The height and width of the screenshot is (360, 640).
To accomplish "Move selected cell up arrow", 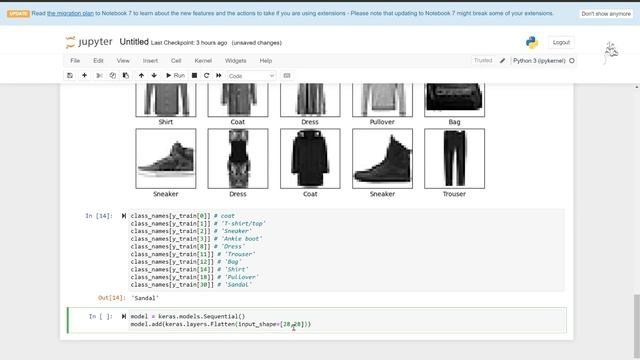I will [141, 76].
